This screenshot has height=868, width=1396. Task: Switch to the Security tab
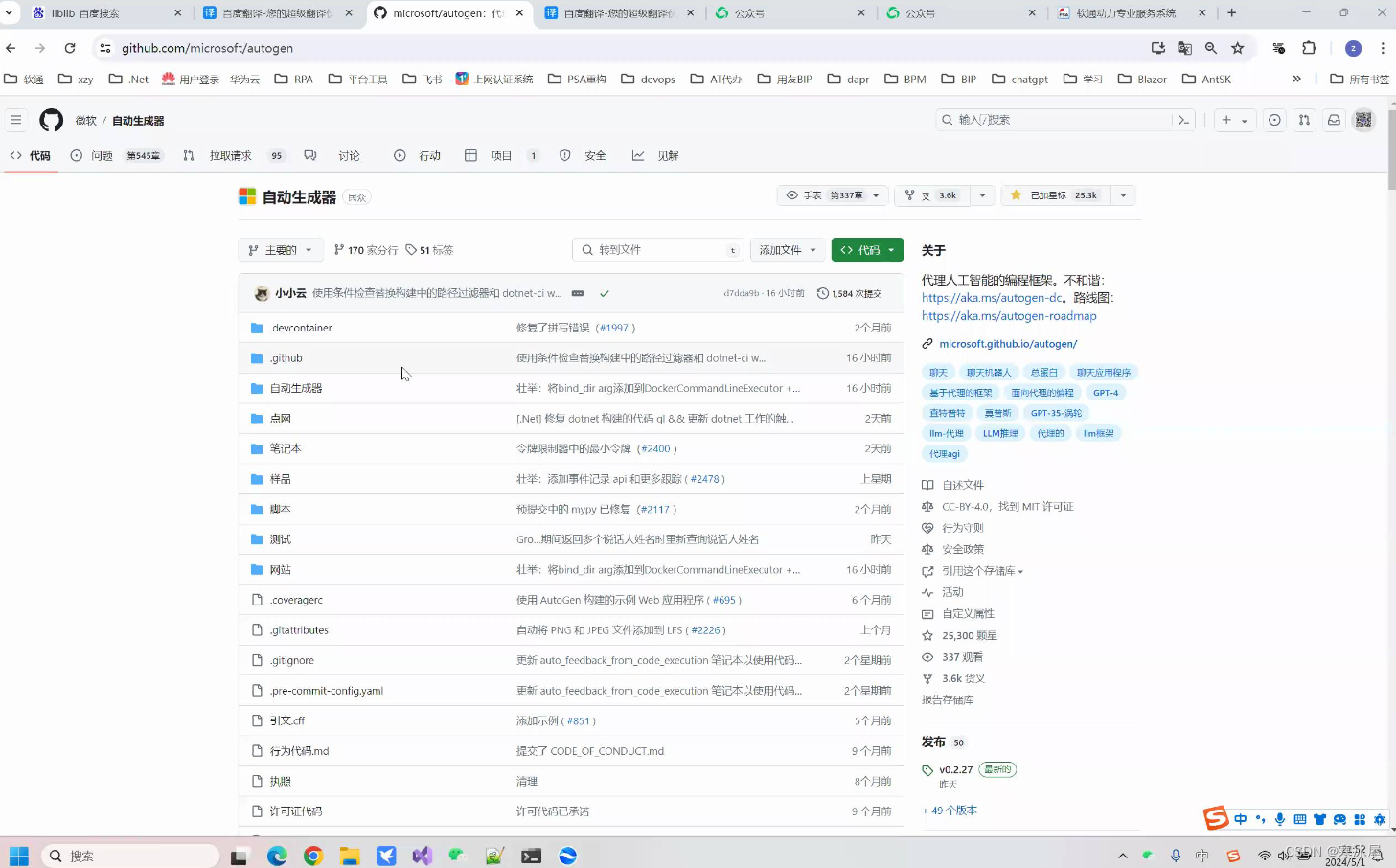(583, 155)
